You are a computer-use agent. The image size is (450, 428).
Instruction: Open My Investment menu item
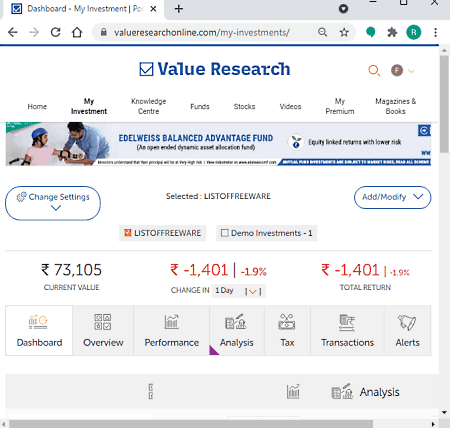89,106
